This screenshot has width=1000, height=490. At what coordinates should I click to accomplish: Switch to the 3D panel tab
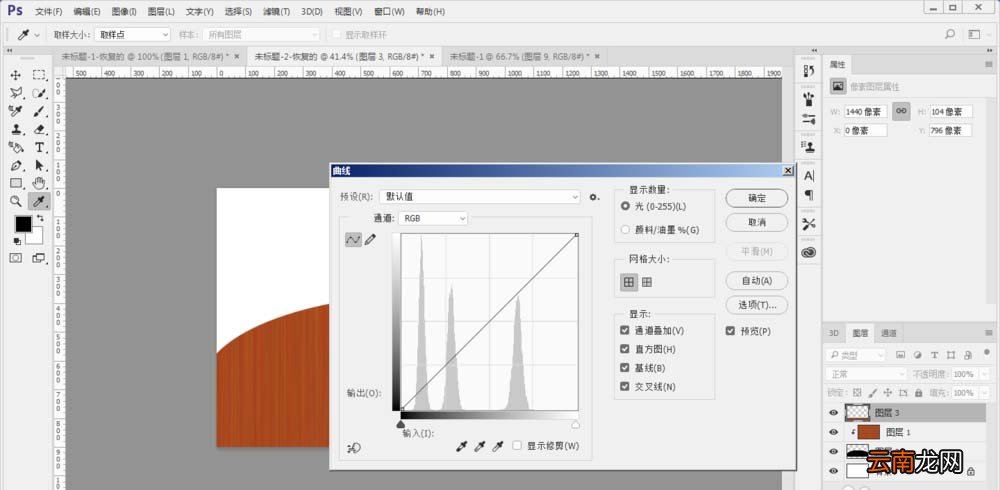(x=834, y=333)
